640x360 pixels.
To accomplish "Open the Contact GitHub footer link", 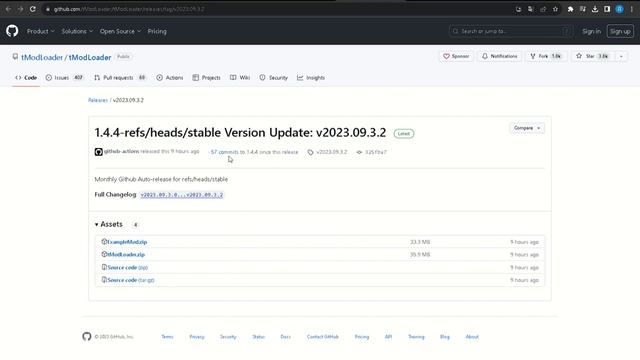I will pos(322,337).
